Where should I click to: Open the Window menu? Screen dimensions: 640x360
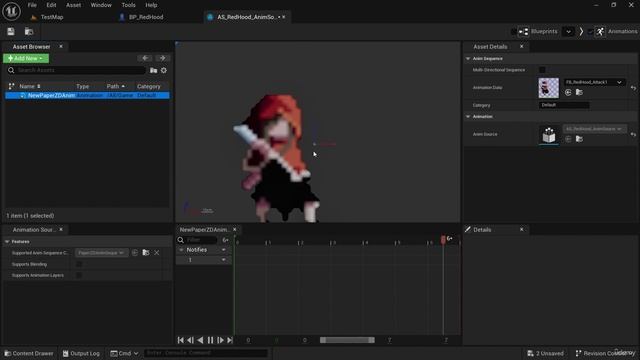coord(101,5)
